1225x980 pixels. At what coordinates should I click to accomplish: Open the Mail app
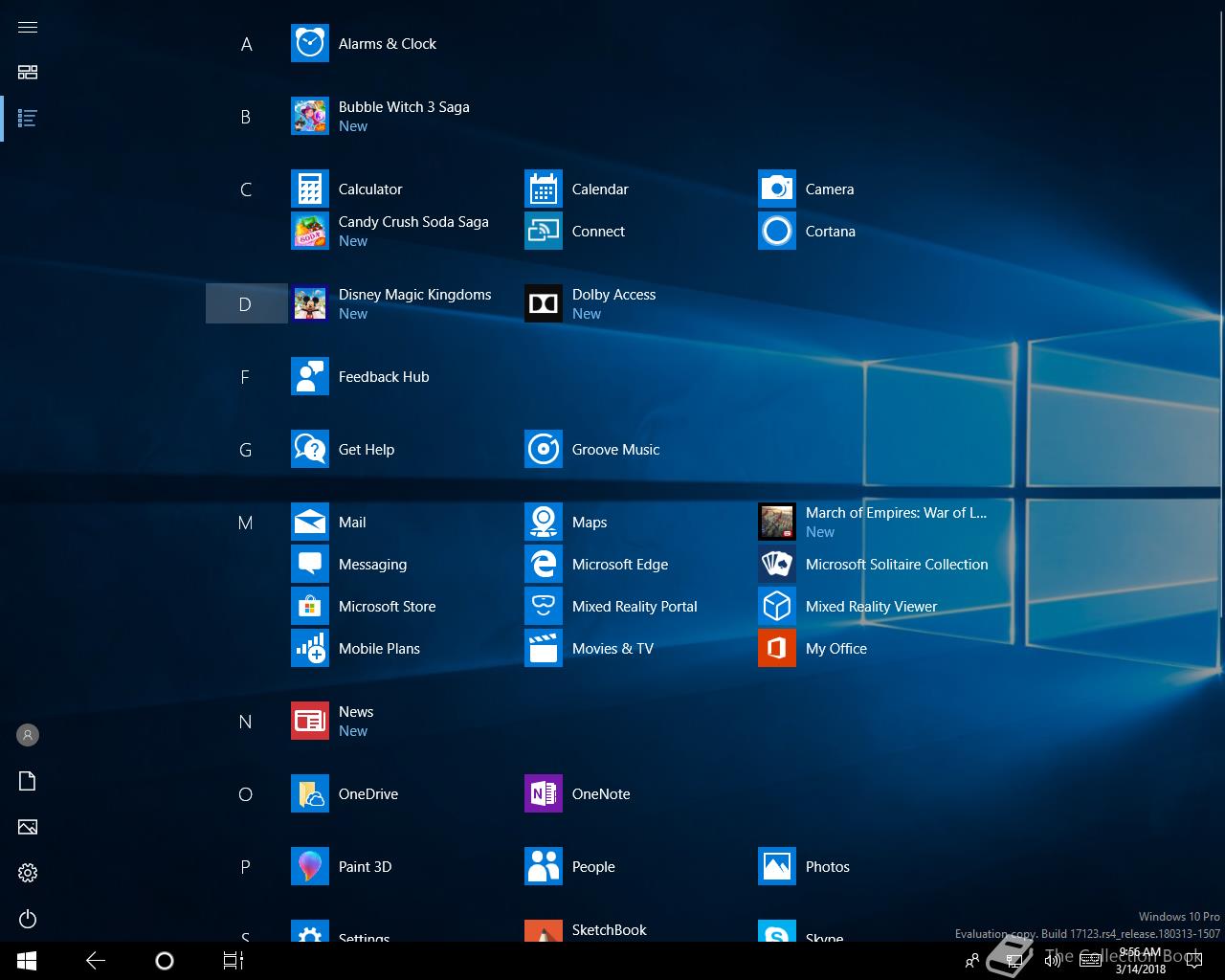tap(404, 523)
